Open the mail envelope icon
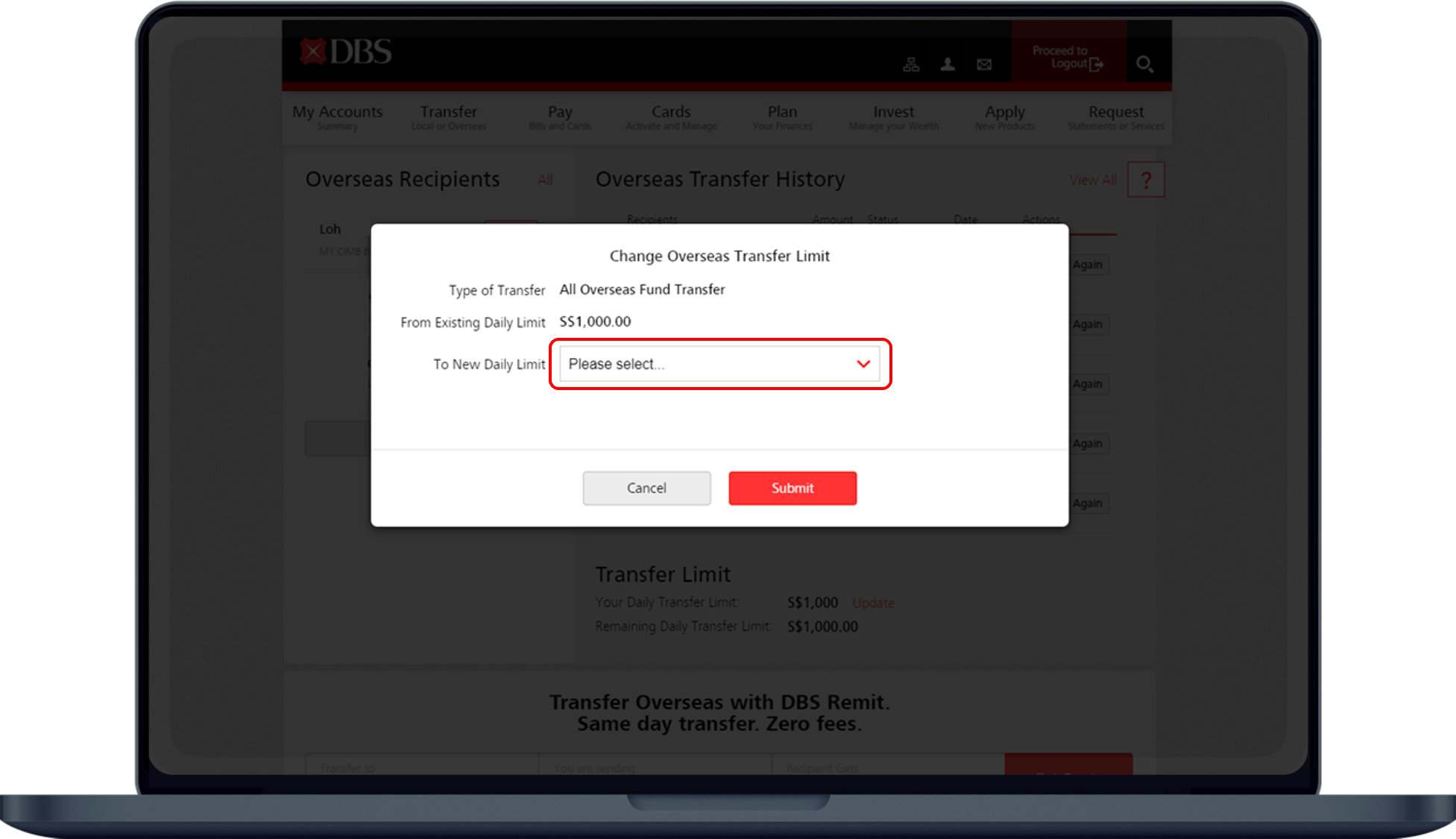 tap(984, 65)
